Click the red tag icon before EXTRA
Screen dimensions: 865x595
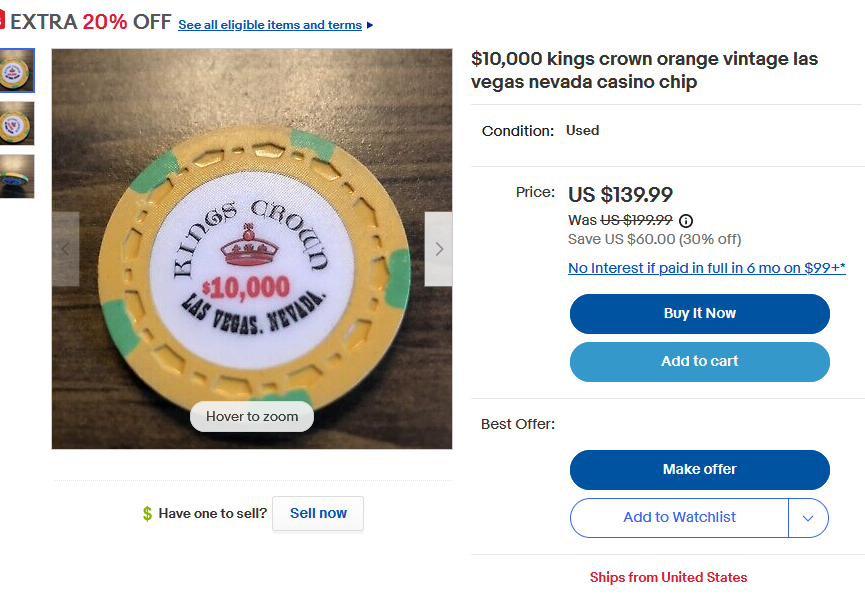pos(3,21)
